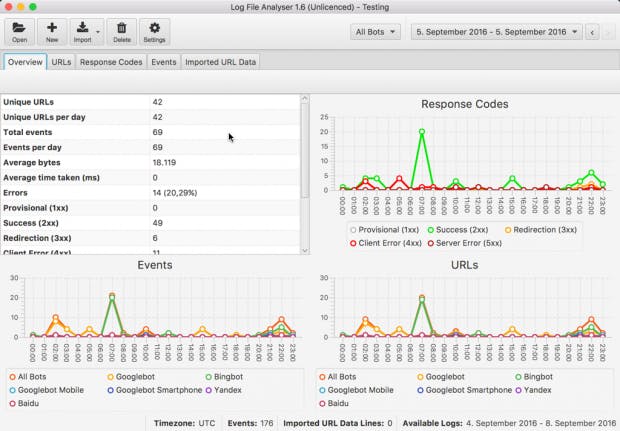Click the 18,119 average bytes value
The height and width of the screenshot is (431, 620).
point(164,163)
